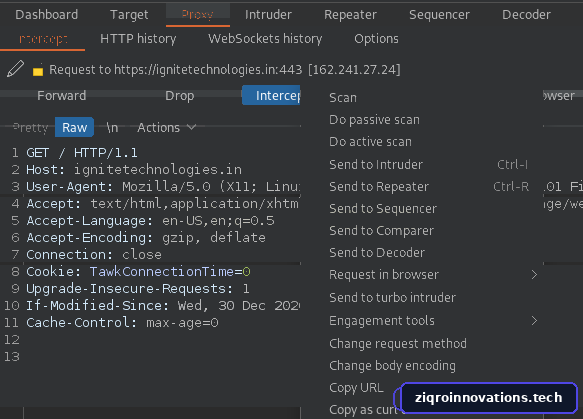
Task: Toggle the Intercept is on button
Action: (271, 96)
